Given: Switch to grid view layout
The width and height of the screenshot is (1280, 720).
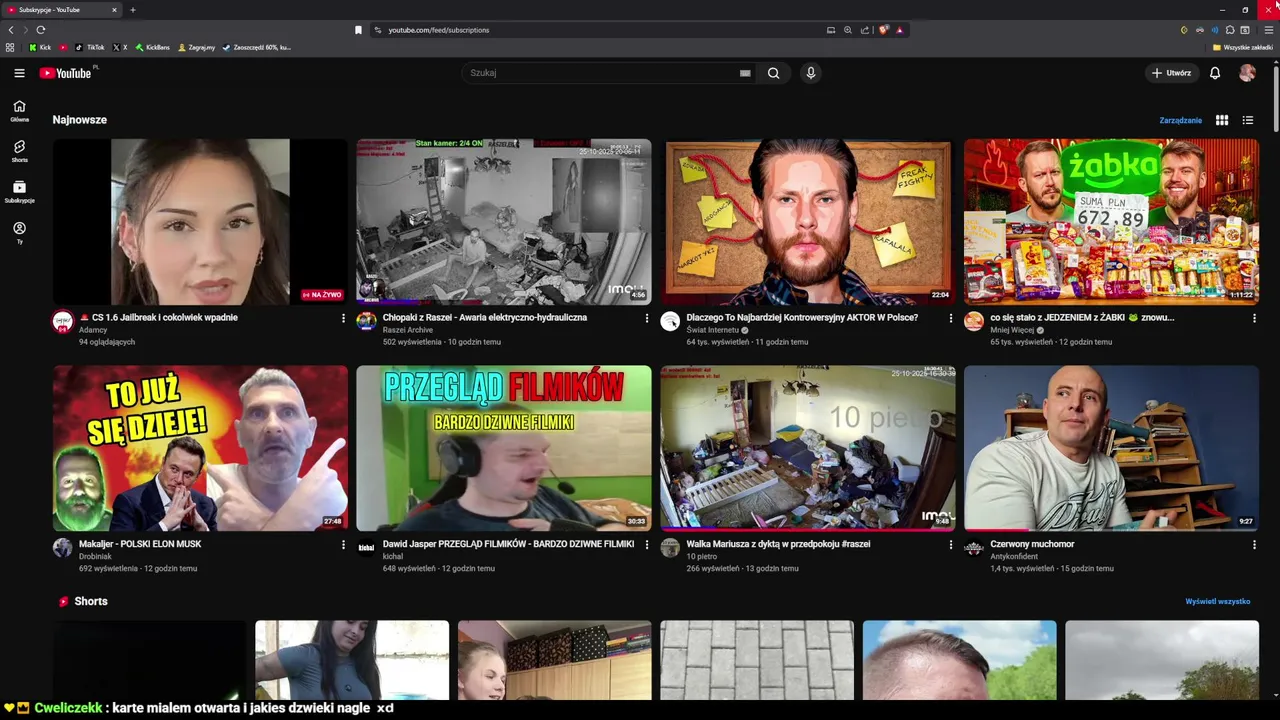Looking at the screenshot, I should pos(1222,120).
